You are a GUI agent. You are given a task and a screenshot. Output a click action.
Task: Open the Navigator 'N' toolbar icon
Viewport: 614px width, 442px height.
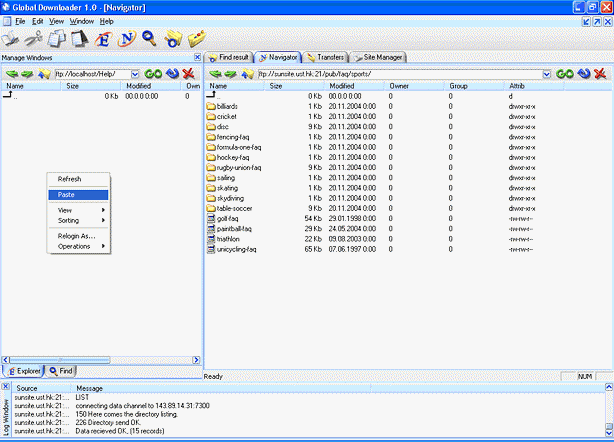(x=126, y=39)
